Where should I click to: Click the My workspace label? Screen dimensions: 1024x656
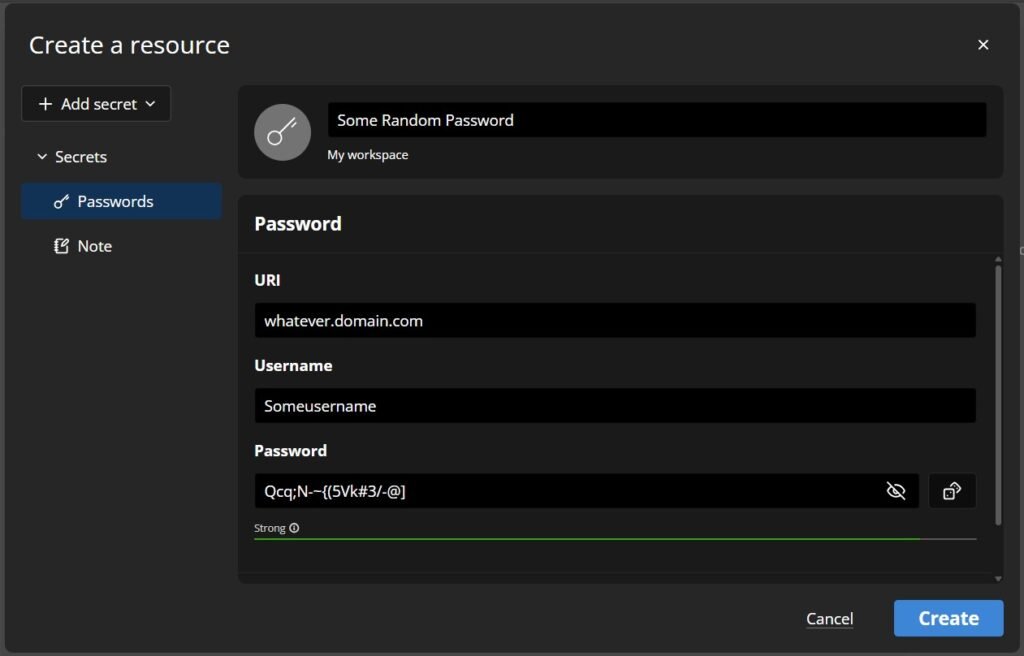367,155
